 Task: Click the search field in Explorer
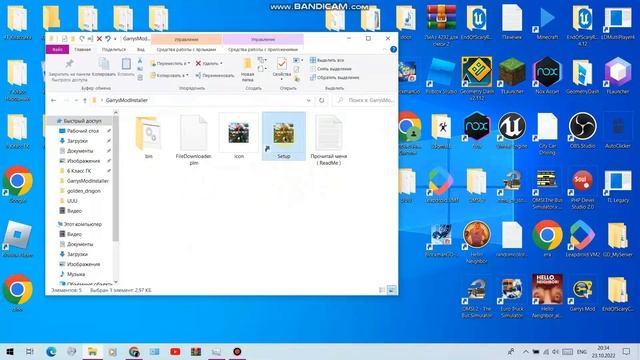[x=364, y=100]
